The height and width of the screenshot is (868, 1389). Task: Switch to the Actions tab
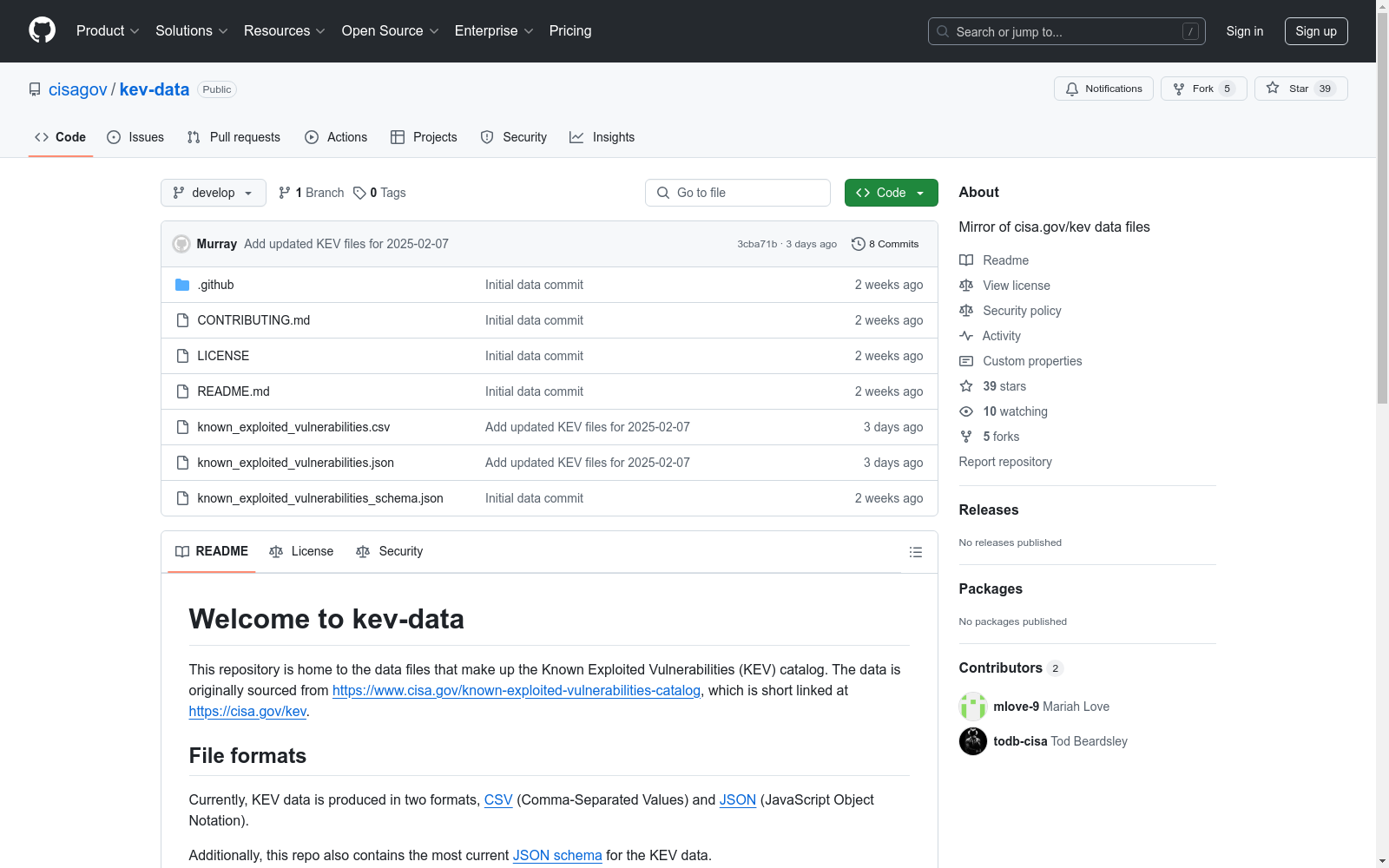point(336,137)
